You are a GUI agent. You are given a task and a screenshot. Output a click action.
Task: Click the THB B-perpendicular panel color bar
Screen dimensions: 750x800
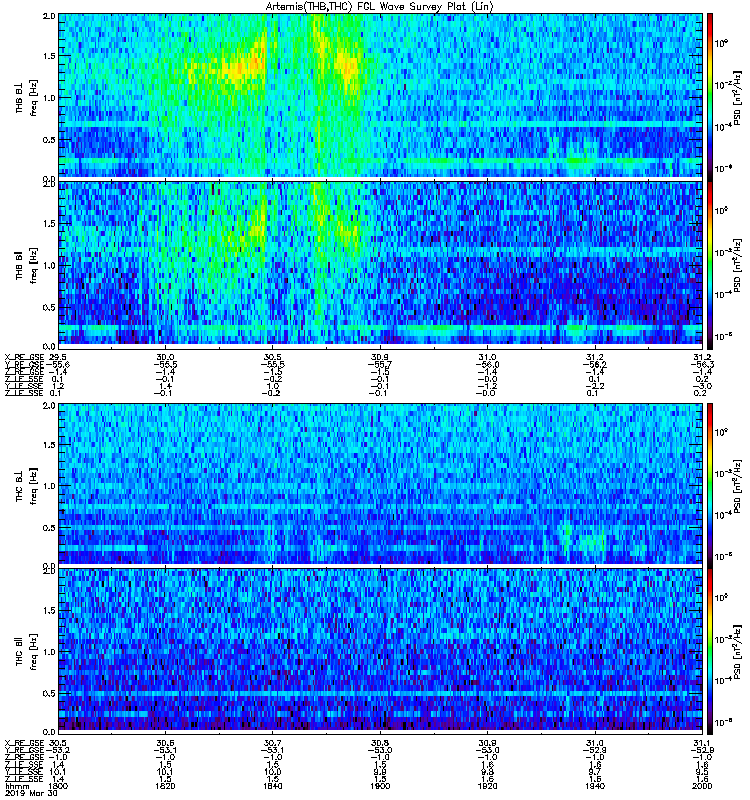click(x=710, y=95)
